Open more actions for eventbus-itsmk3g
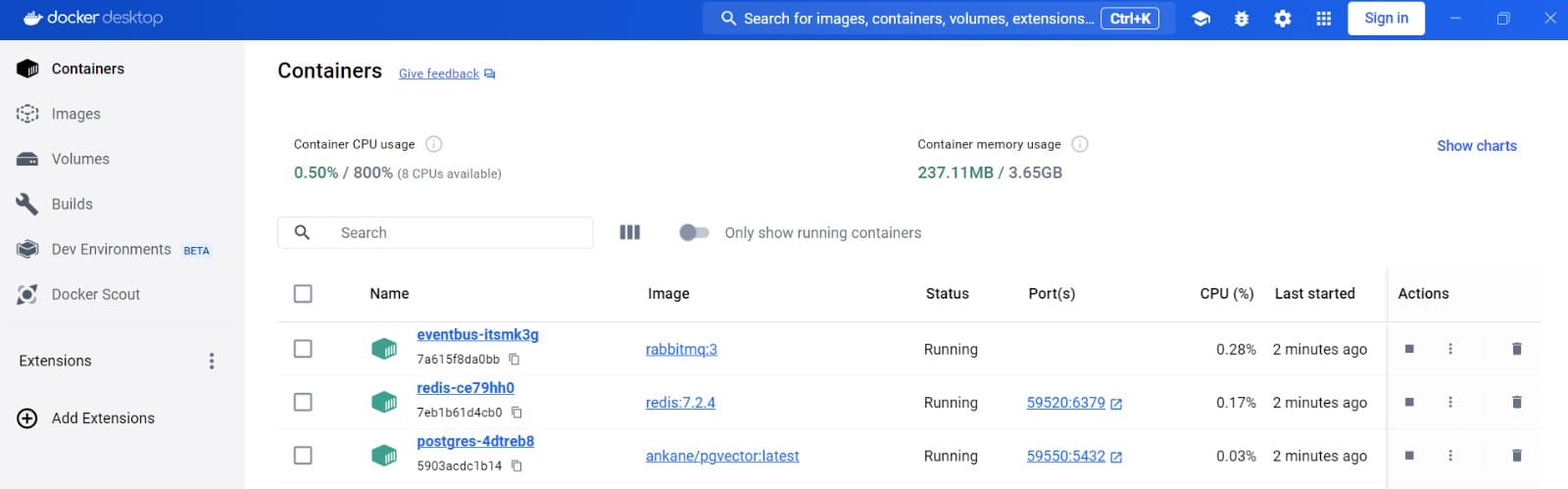This screenshot has width=1568, height=489. (1450, 349)
